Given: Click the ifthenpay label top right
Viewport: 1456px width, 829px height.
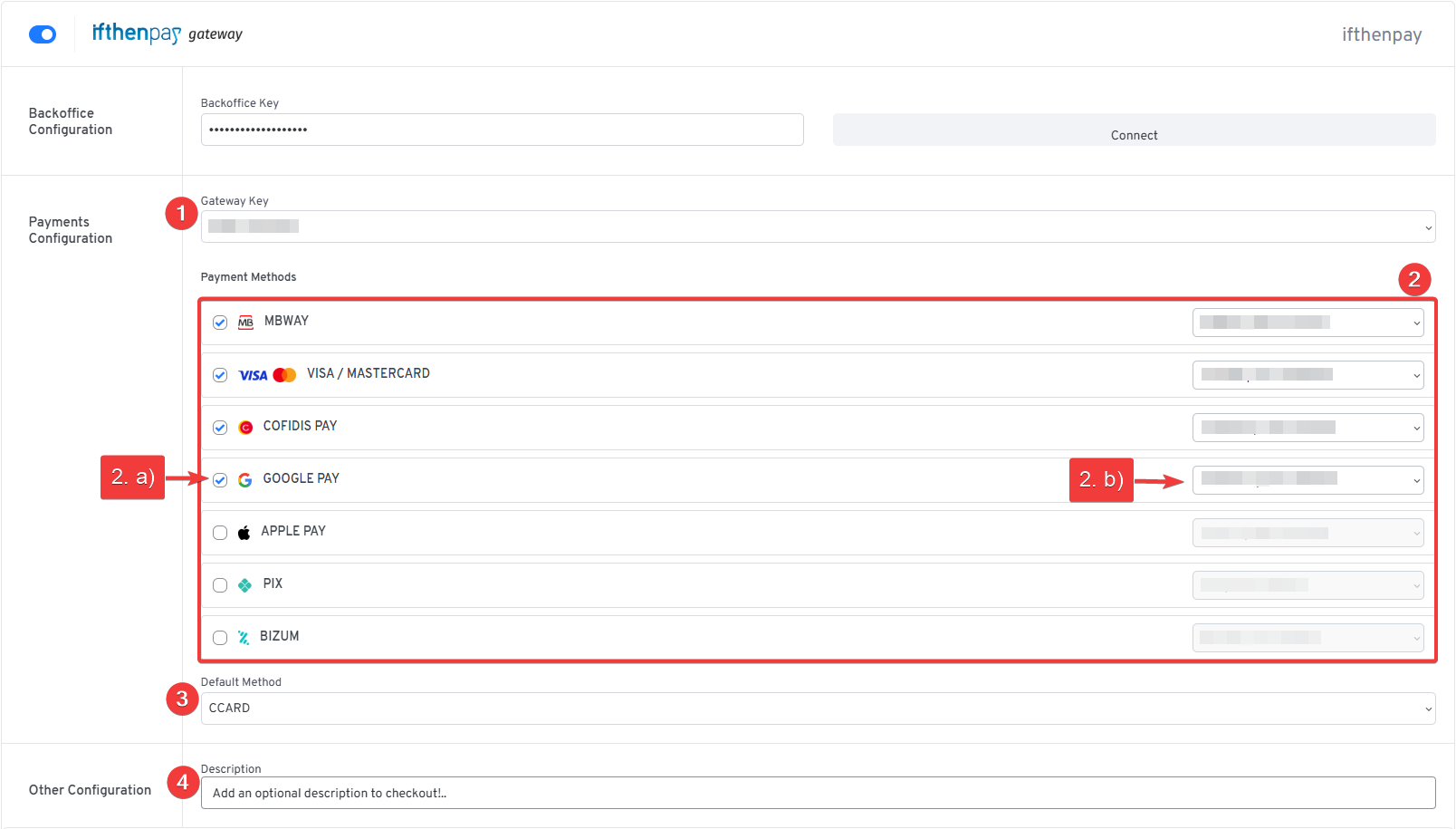Looking at the screenshot, I should (1382, 34).
